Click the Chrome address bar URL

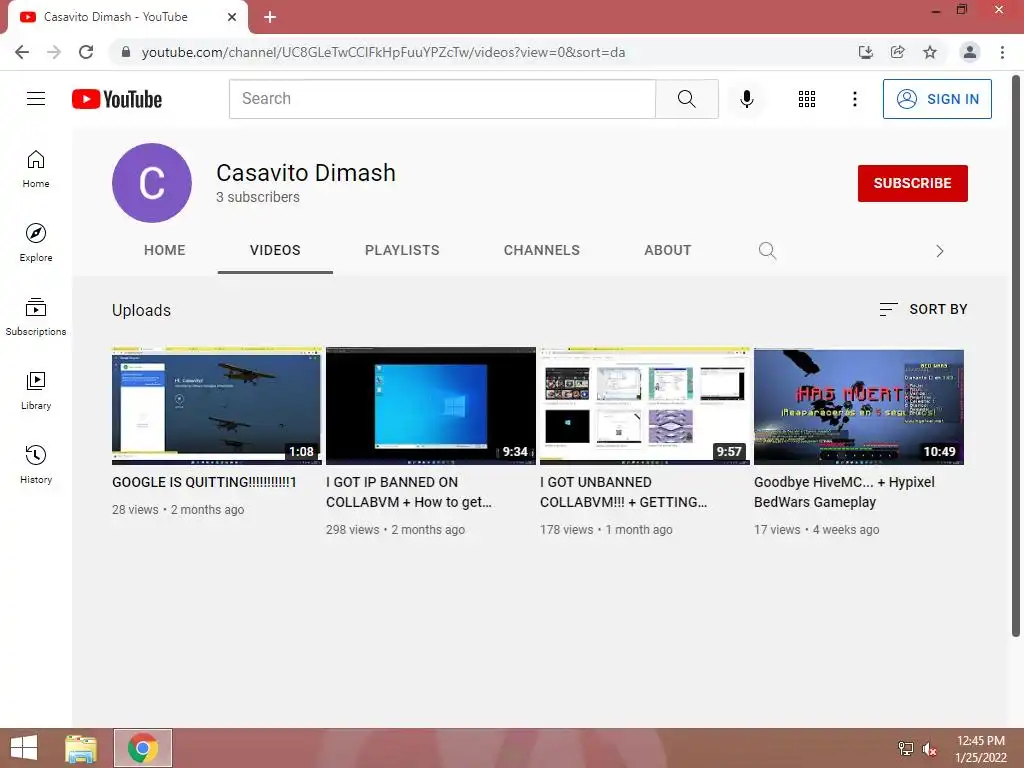pyautogui.click(x=383, y=52)
